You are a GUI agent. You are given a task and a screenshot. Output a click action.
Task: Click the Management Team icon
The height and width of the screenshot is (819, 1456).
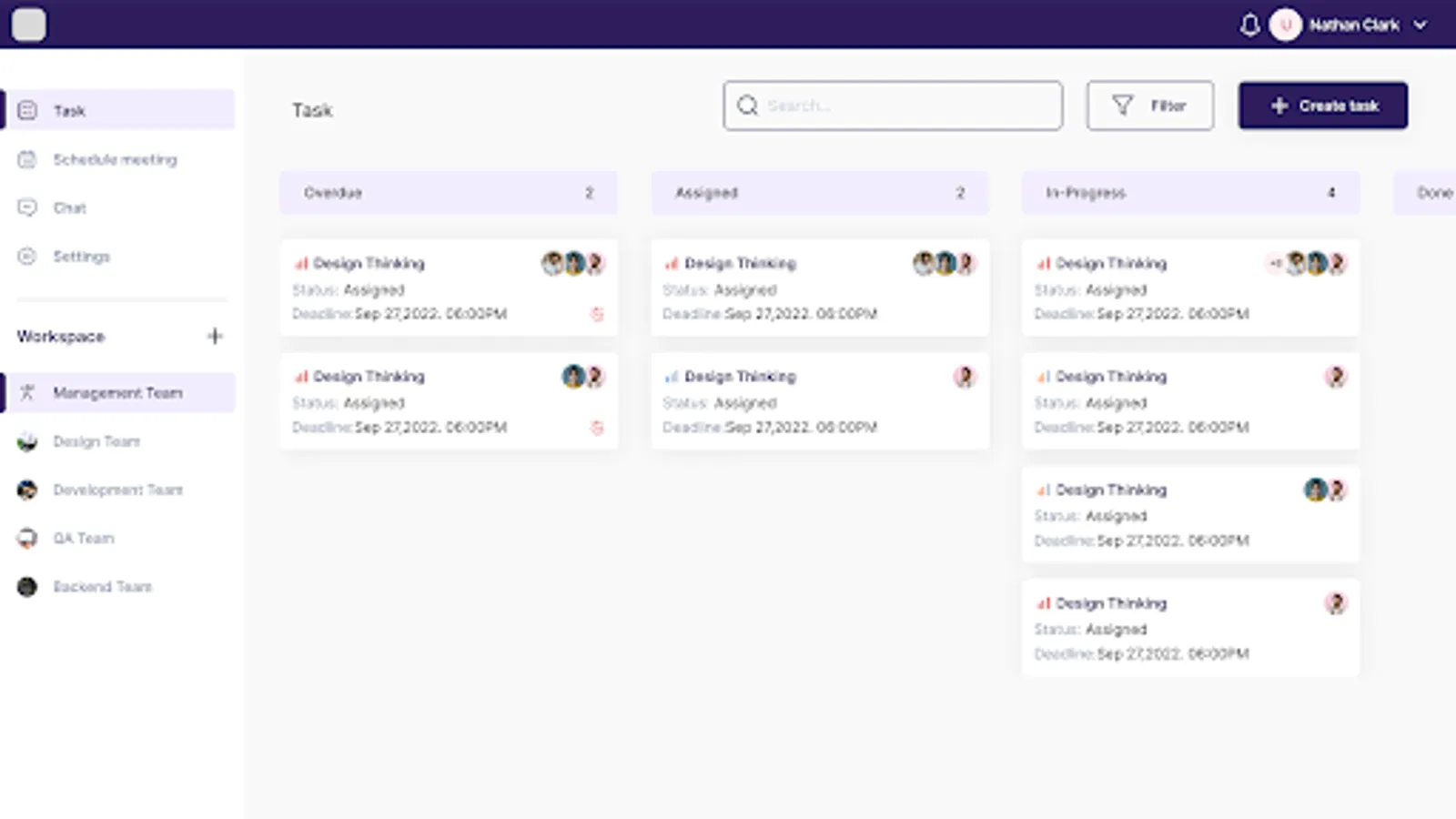pyautogui.click(x=27, y=392)
